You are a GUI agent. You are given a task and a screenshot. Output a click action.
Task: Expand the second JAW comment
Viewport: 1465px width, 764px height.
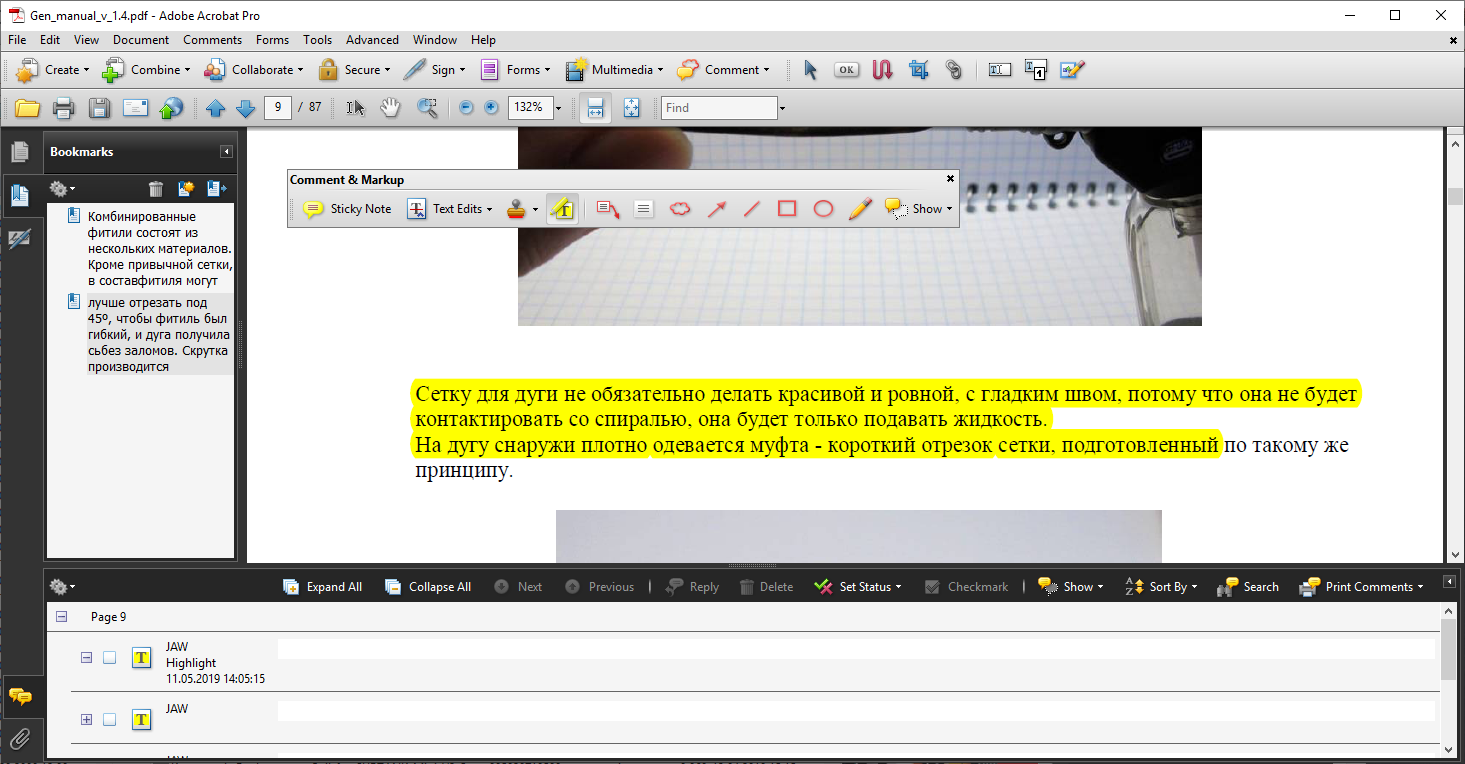coord(86,720)
